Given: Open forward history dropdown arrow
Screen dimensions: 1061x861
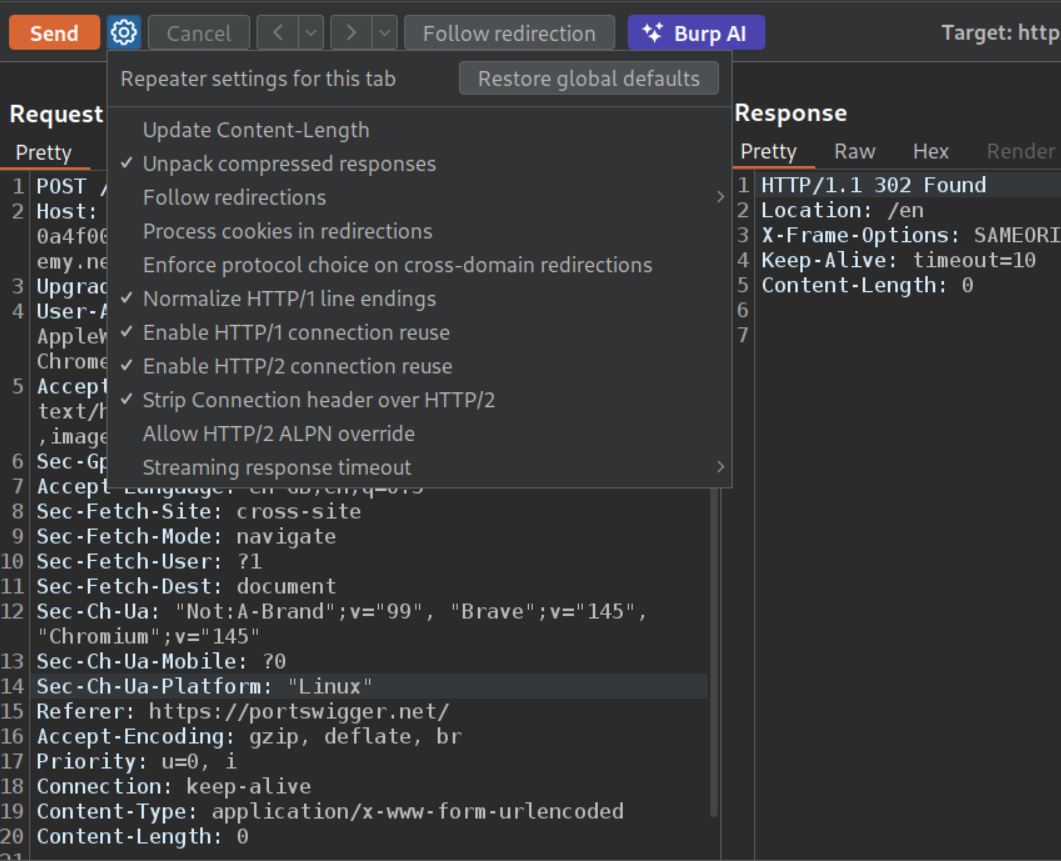Looking at the screenshot, I should pyautogui.click(x=385, y=33).
